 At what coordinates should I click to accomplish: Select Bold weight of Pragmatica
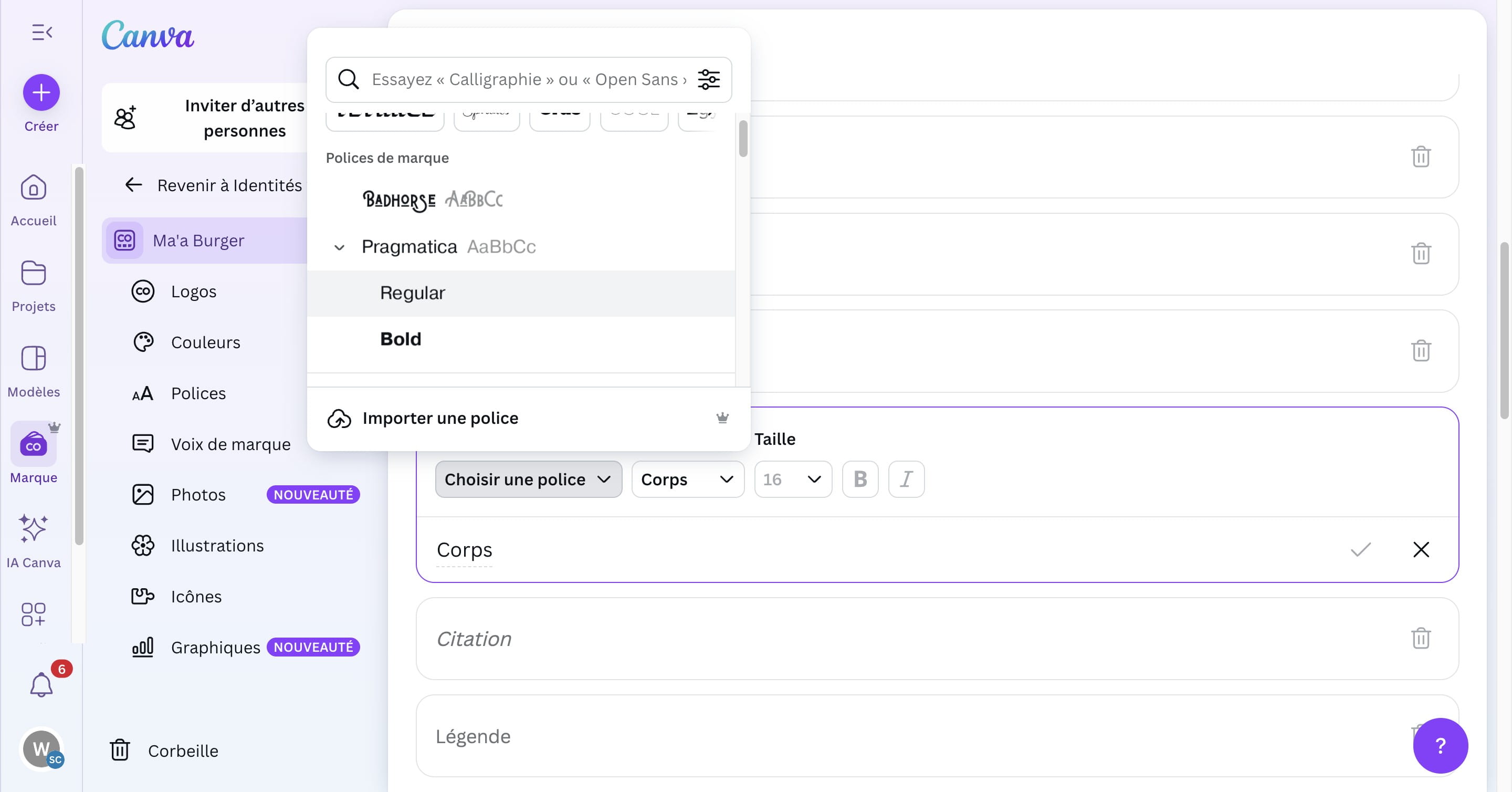401,339
